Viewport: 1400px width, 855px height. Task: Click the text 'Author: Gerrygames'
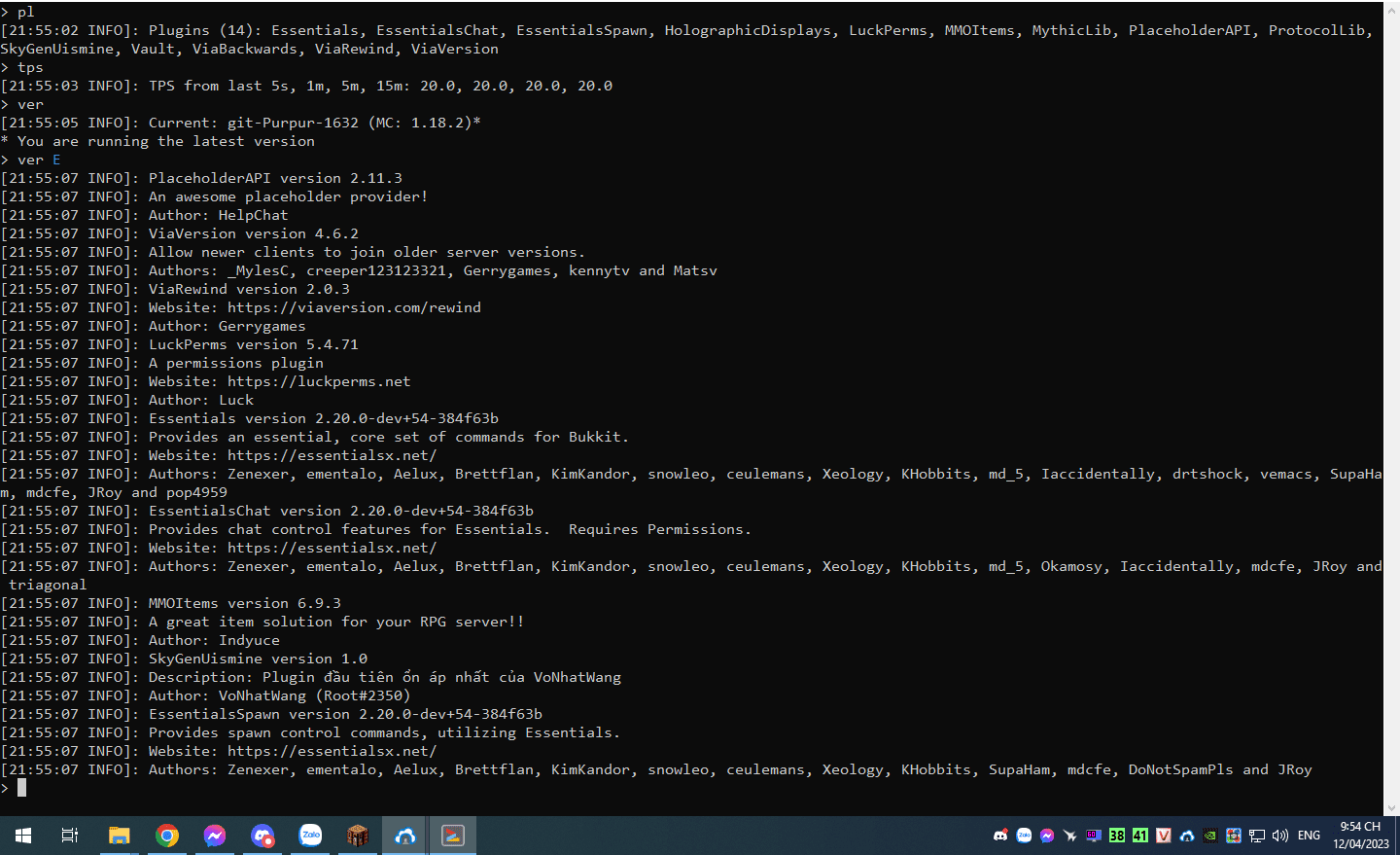227,326
